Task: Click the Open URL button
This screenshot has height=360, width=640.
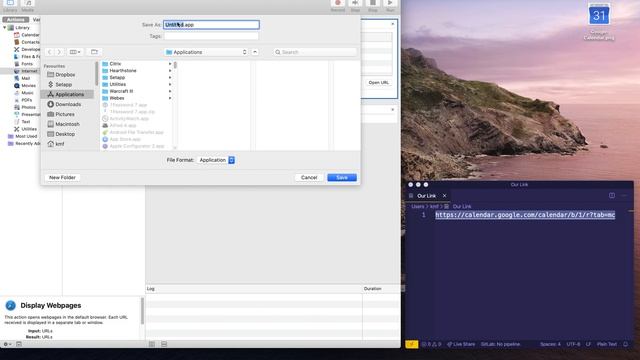Action: point(378,82)
